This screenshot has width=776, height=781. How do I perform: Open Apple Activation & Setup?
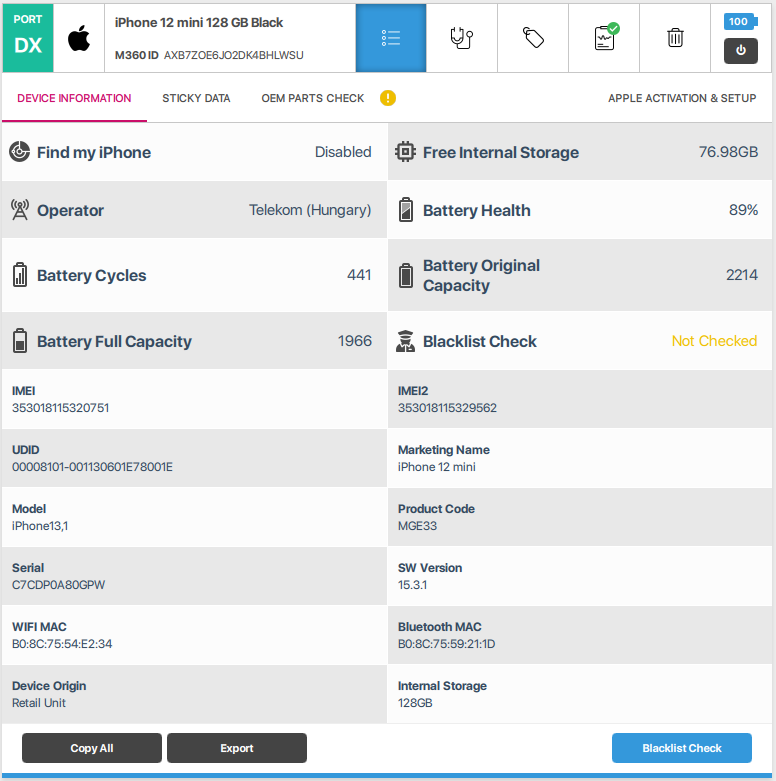click(682, 98)
